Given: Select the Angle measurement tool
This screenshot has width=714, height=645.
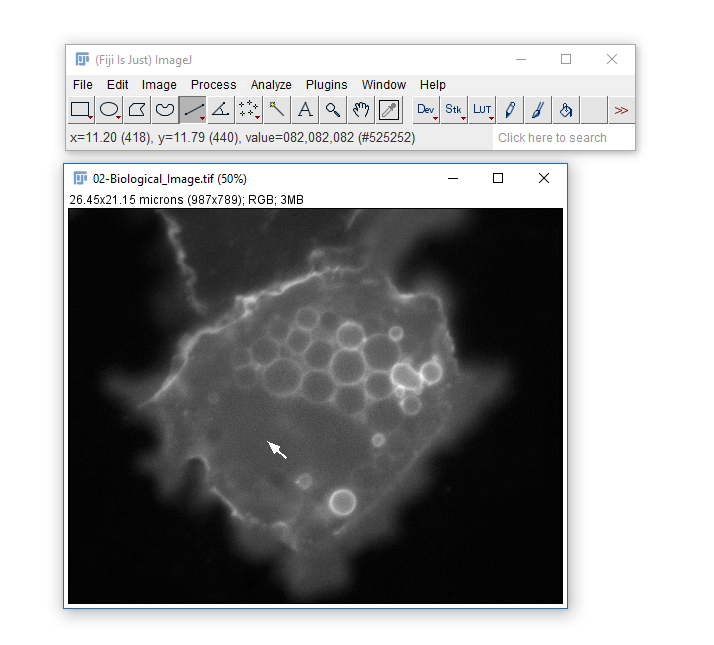Looking at the screenshot, I should [x=221, y=109].
